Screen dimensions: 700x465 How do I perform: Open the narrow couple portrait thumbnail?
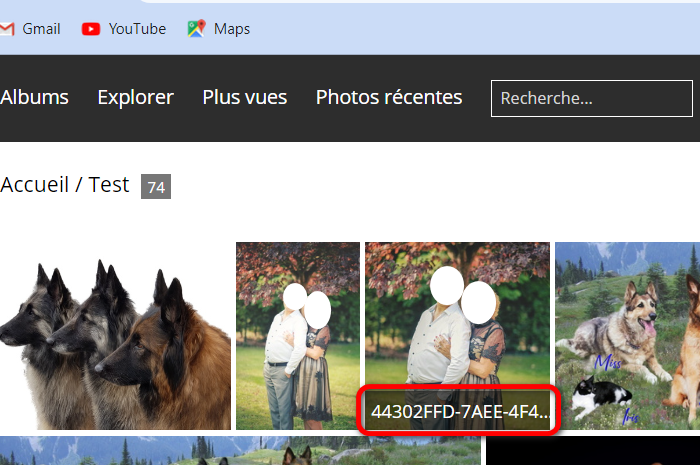298,336
